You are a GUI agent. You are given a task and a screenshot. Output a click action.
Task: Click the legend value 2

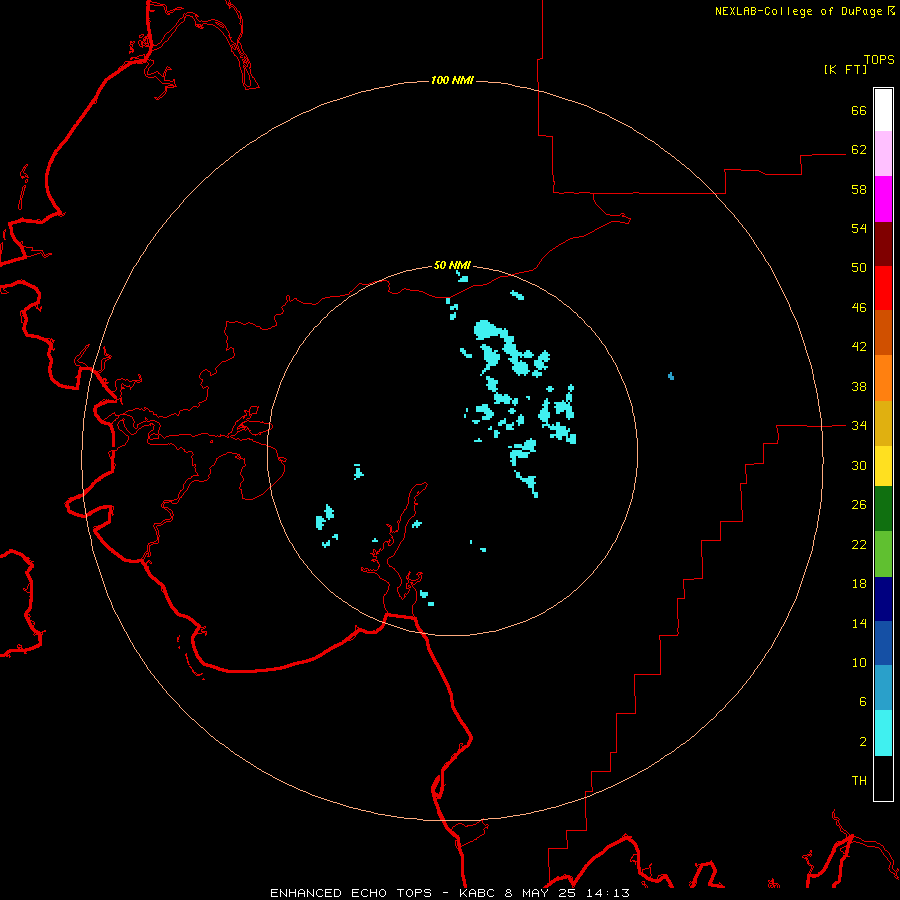[863, 742]
